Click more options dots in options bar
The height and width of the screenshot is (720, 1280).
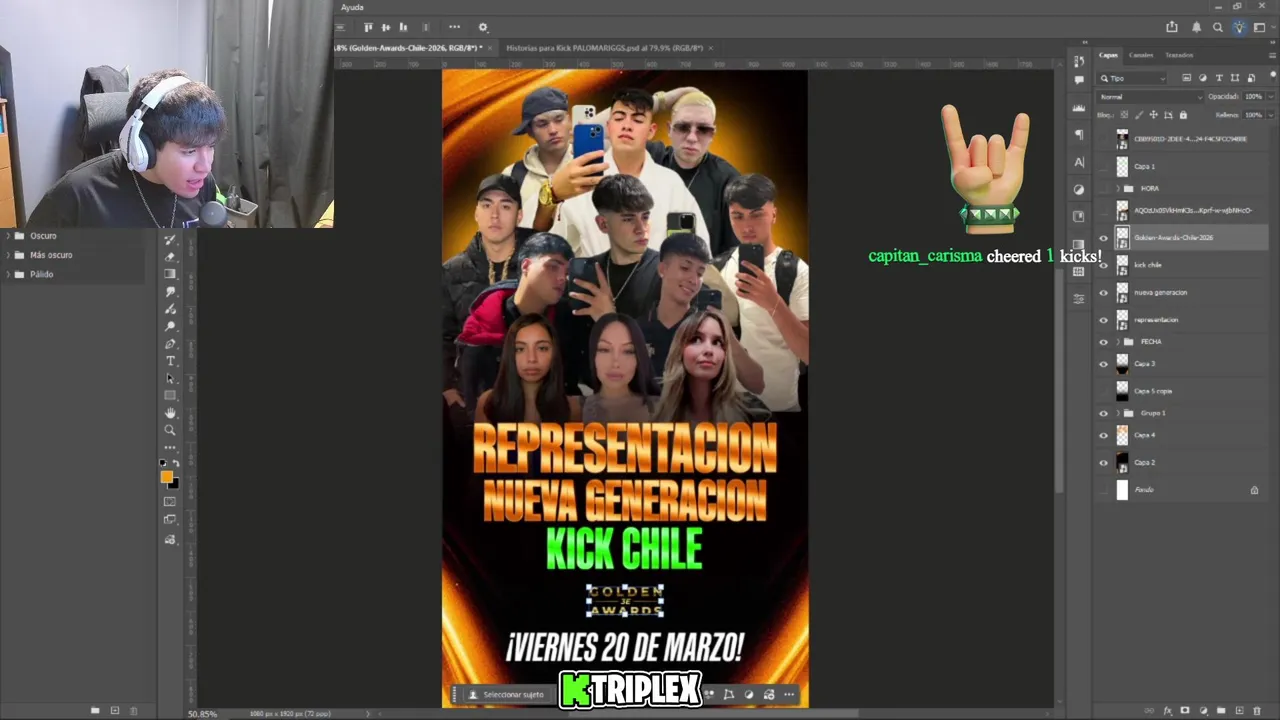[455, 27]
